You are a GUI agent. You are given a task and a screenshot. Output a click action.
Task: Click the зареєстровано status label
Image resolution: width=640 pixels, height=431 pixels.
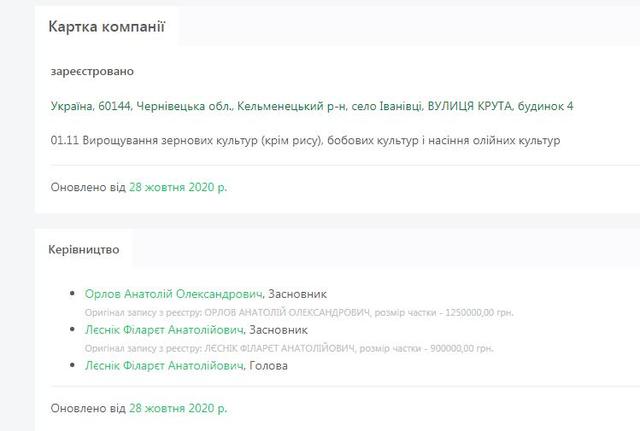click(92, 72)
